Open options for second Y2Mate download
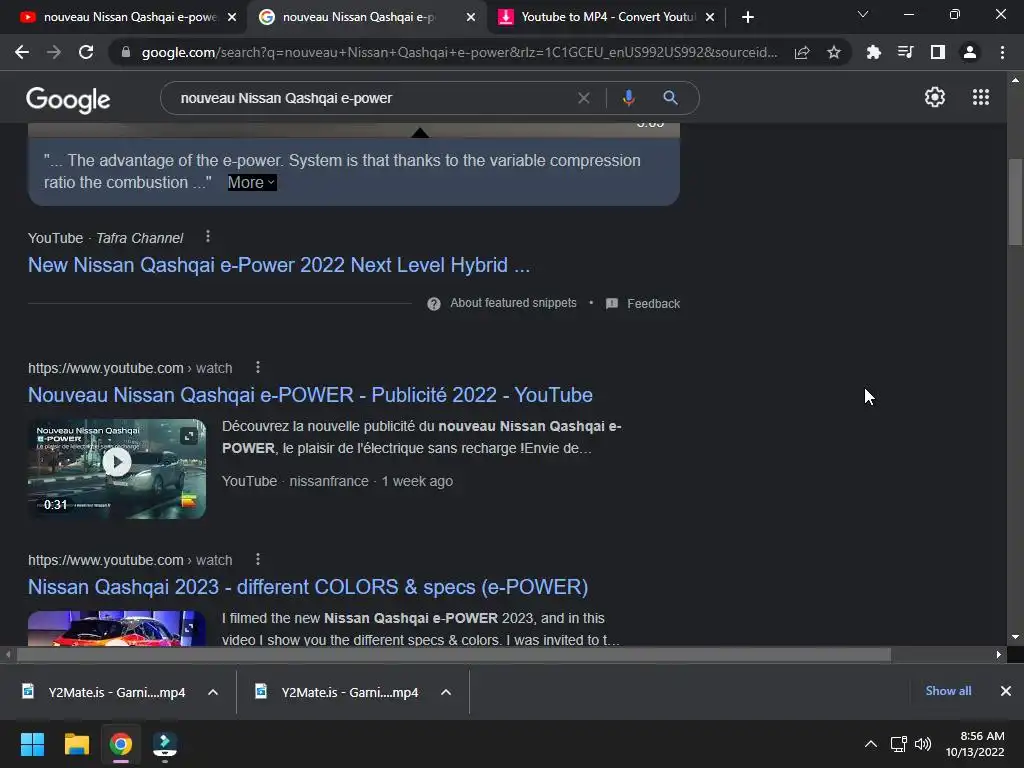Viewport: 1024px width, 768px height. [x=446, y=692]
